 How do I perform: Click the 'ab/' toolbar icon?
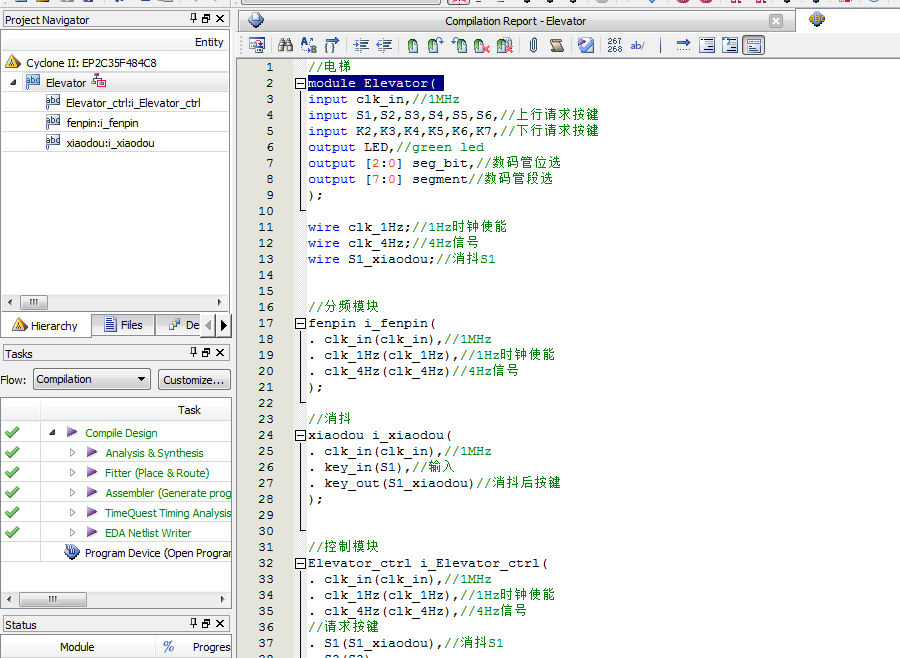[637, 45]
